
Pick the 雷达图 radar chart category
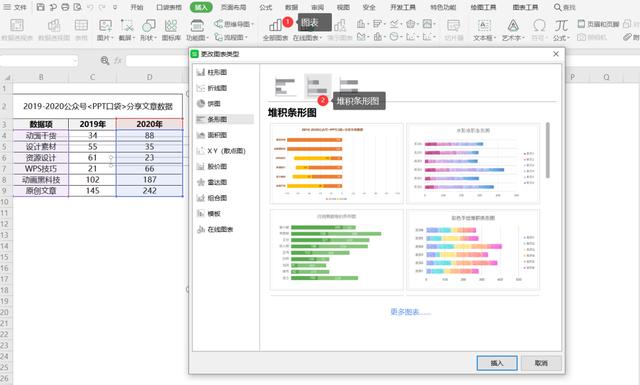[x=212, y=182]
